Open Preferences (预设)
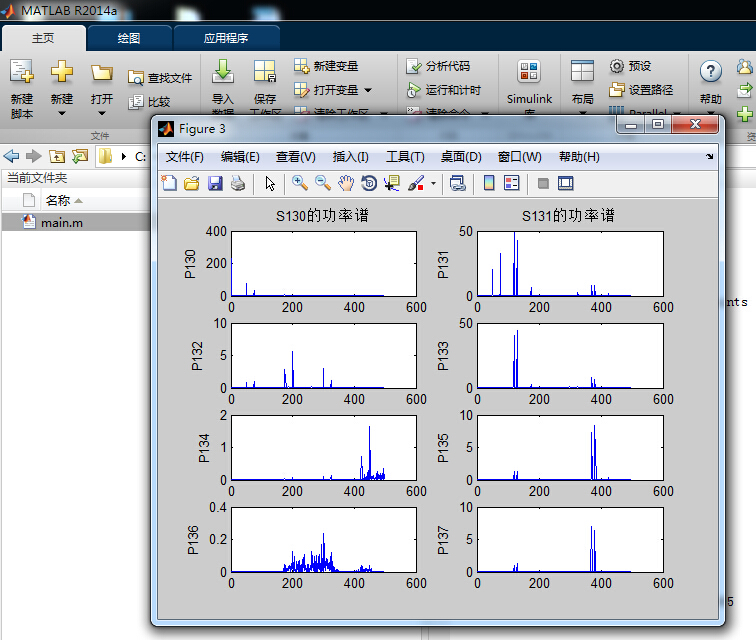The image size is (756, 640). point(630,66)
